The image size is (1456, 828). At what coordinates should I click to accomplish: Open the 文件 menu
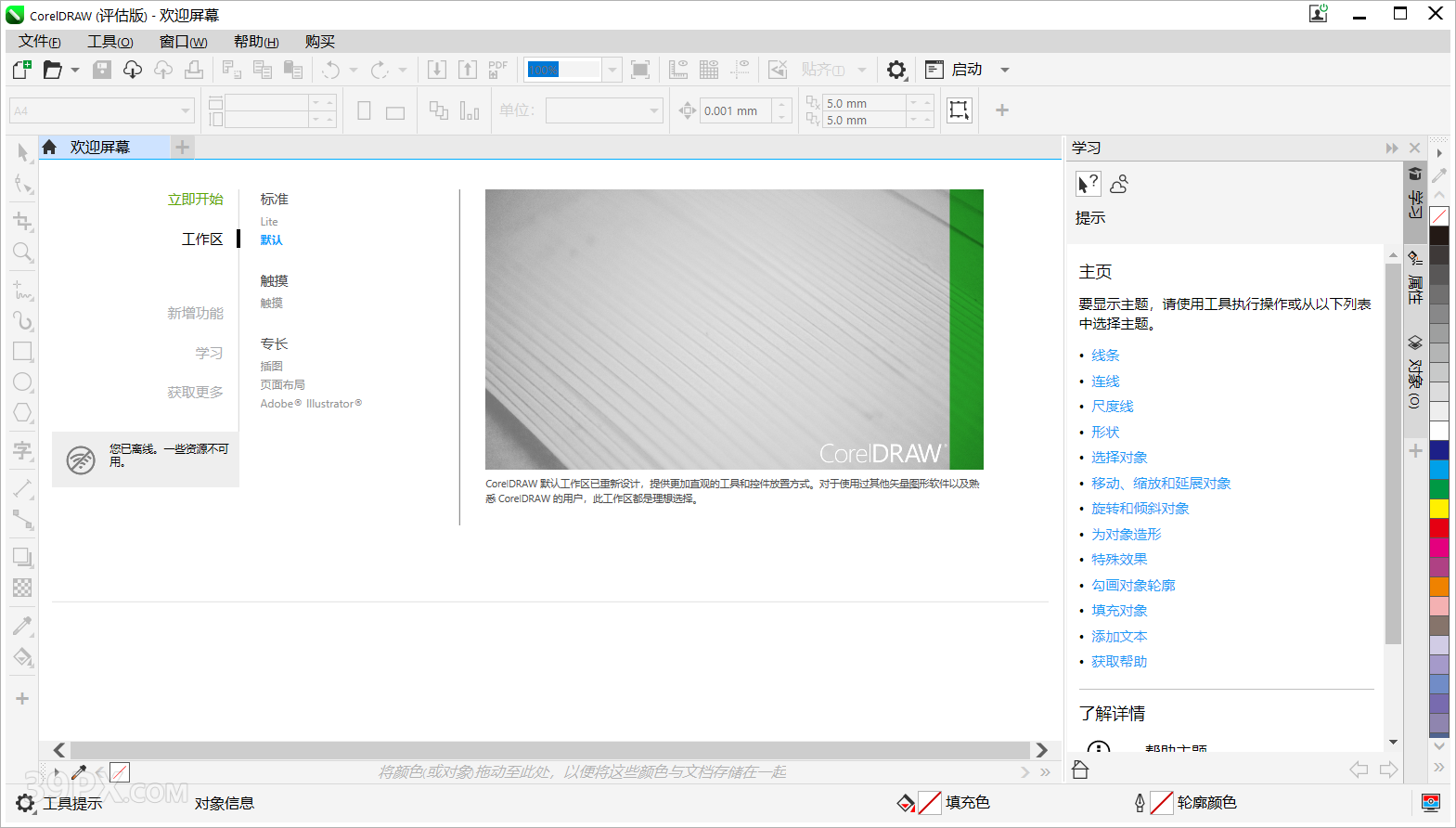coord(40,42)
